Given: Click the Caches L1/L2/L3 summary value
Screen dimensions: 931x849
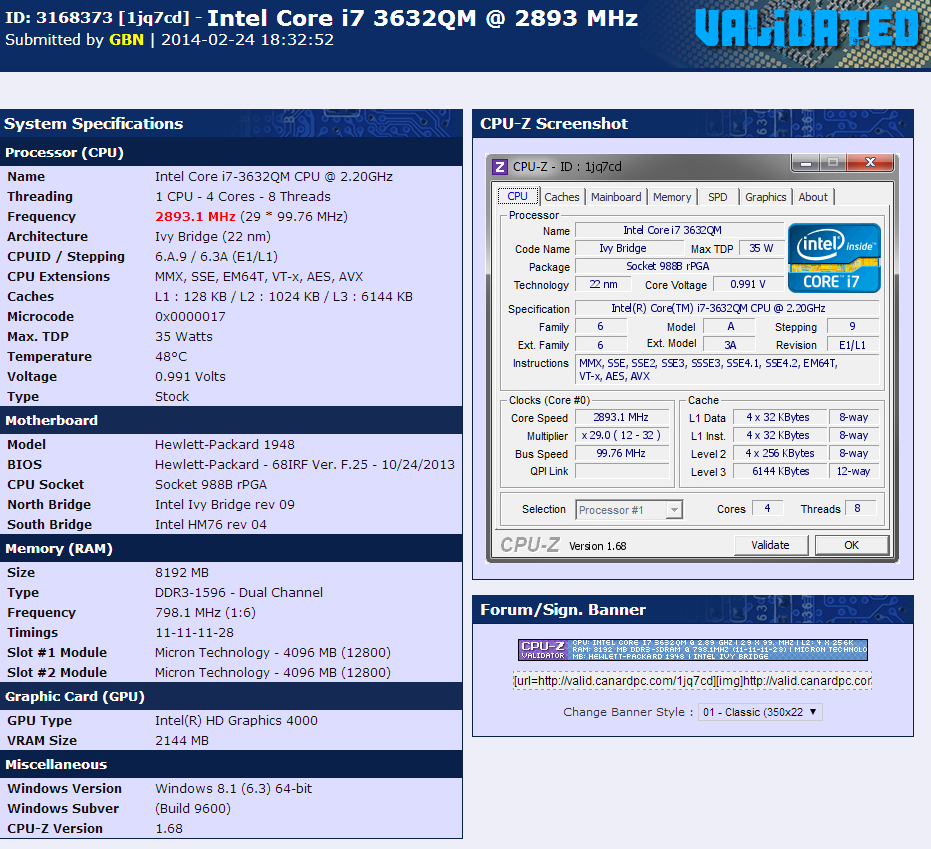Looking at the screenshot, I should 284,297.
